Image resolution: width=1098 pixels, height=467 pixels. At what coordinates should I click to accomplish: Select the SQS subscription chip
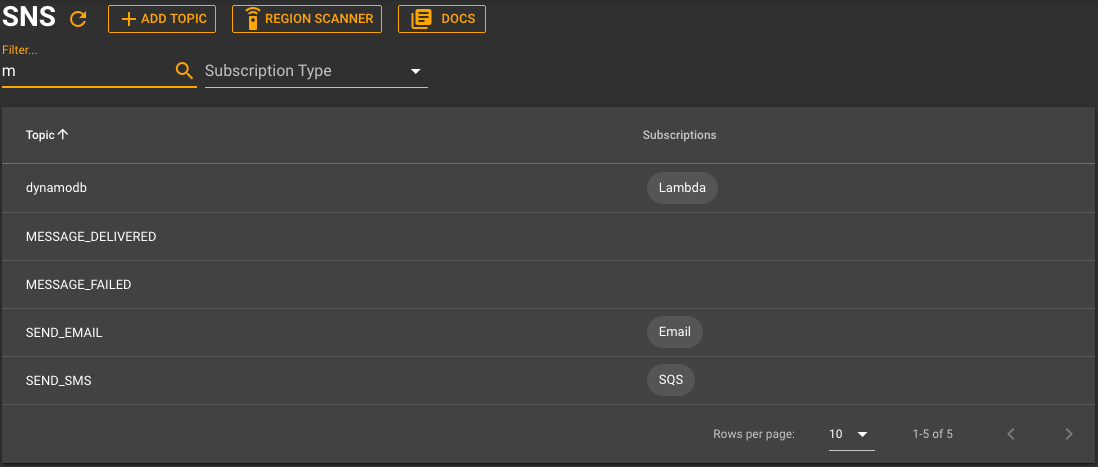tap(671, 380)
